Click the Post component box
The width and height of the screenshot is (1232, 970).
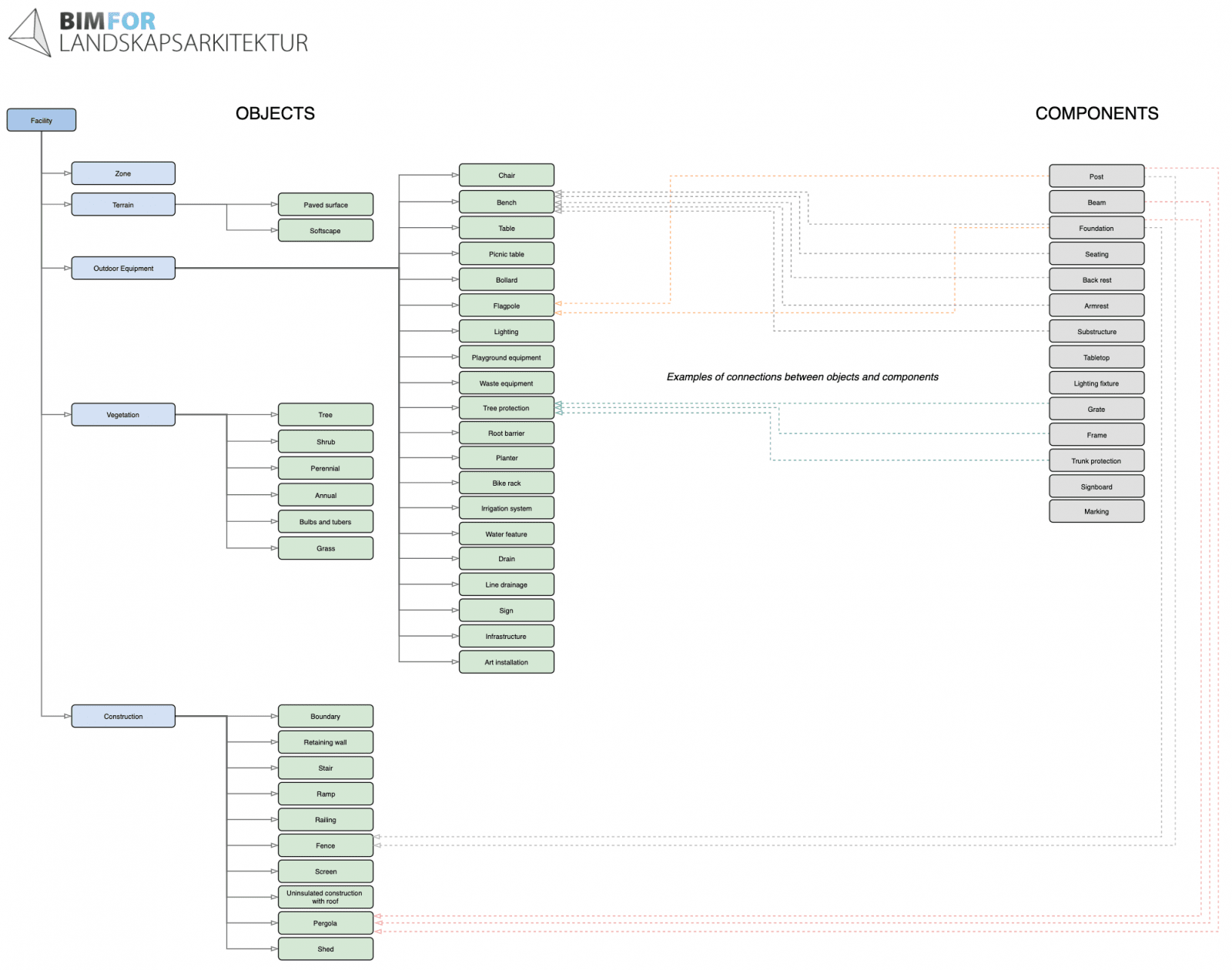1096,176
